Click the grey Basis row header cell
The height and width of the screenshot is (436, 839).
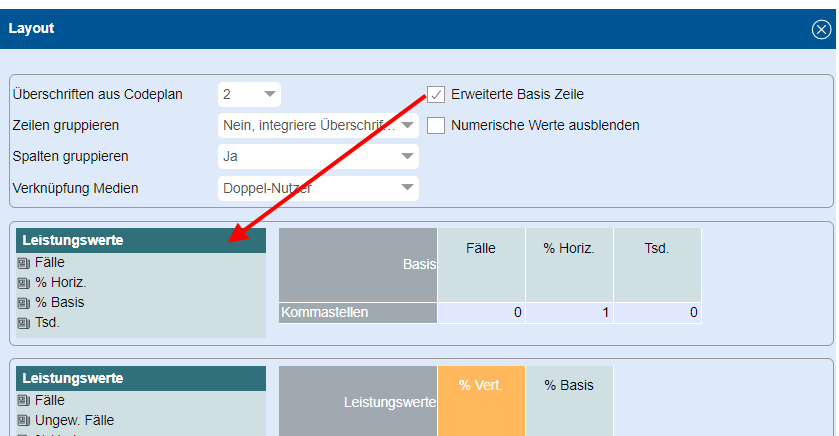tap(357, 264)
